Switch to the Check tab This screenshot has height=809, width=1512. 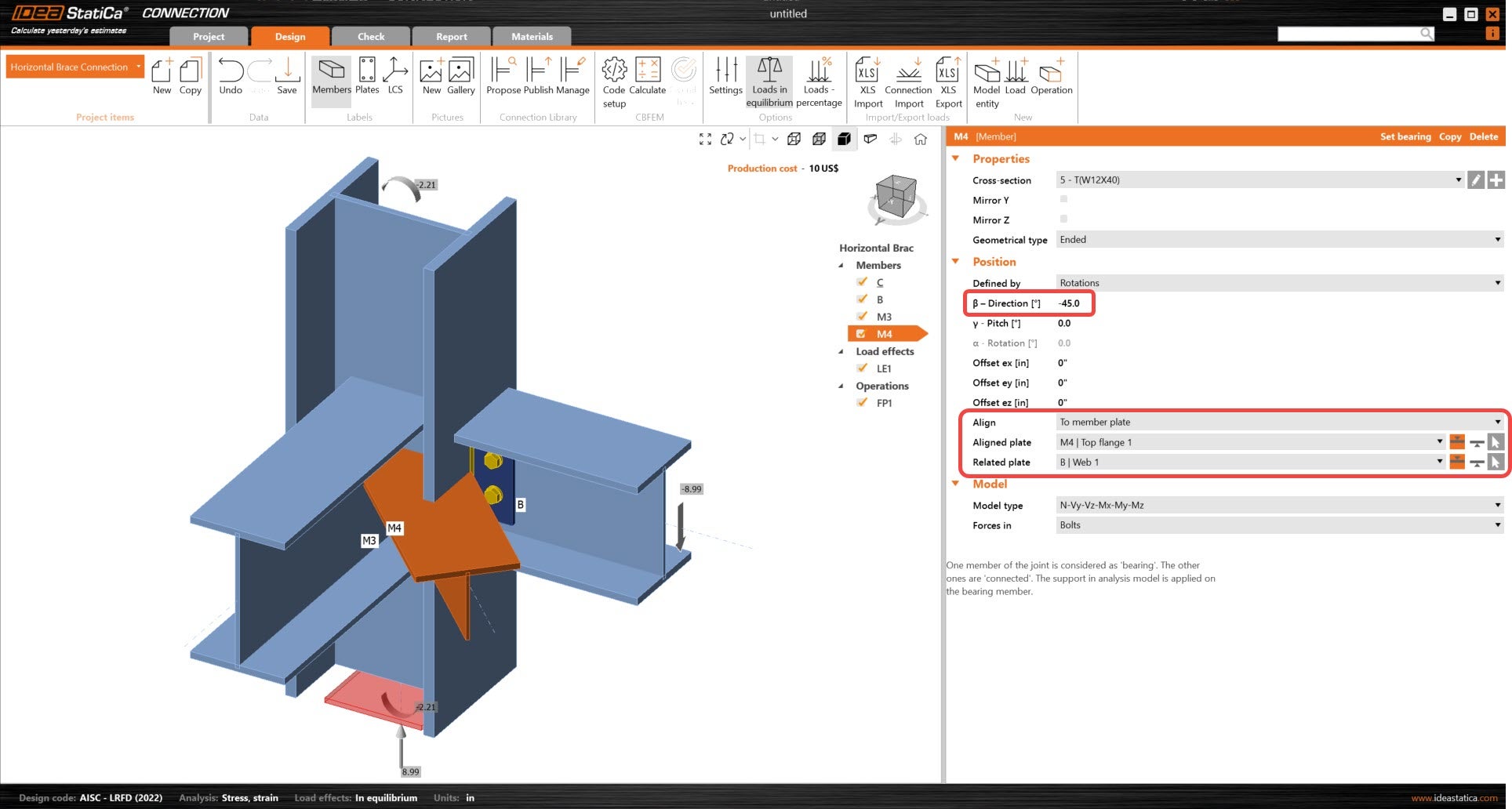[x=370, y=36]
